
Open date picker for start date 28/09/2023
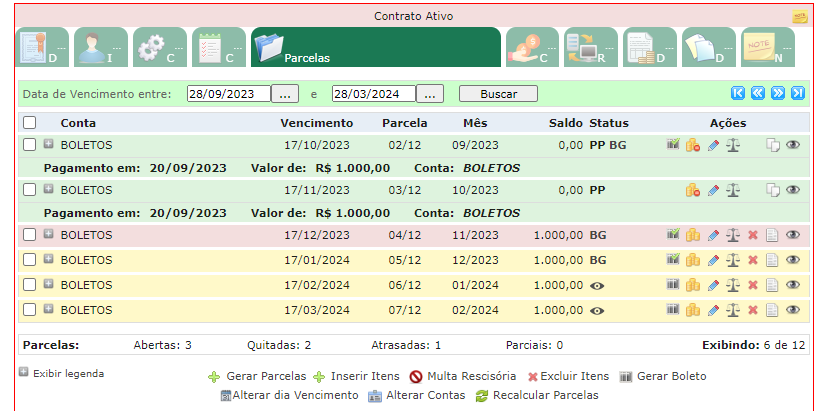click(x=285, y=94)
